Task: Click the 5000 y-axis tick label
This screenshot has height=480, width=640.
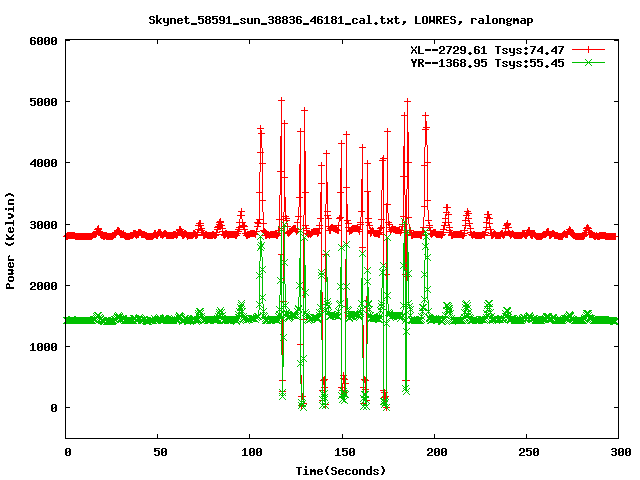Action: (43, 102)
